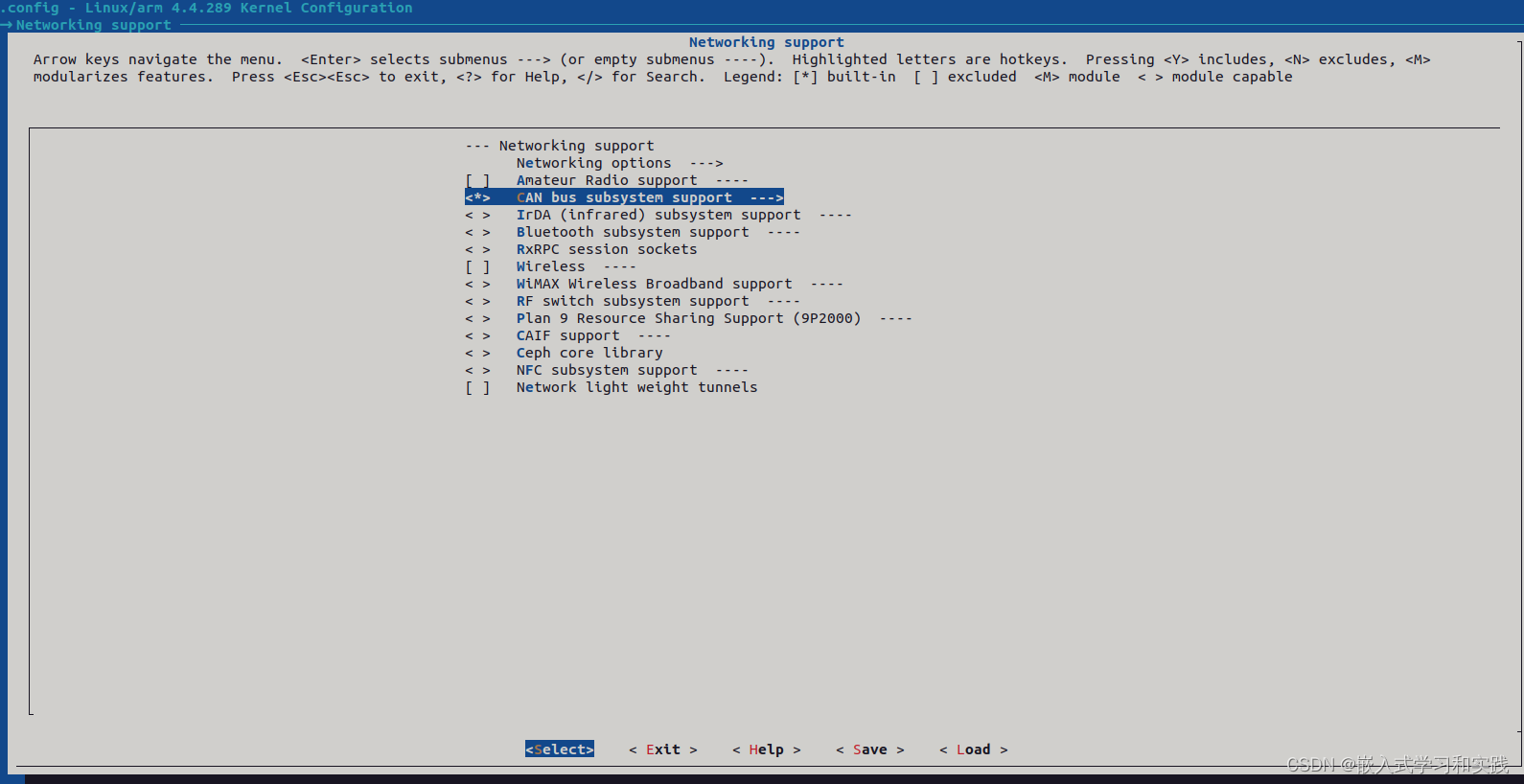1524x784 pixels.
Task: Click empty-submenu dashes after CAIF support
Action: [655, 335]
